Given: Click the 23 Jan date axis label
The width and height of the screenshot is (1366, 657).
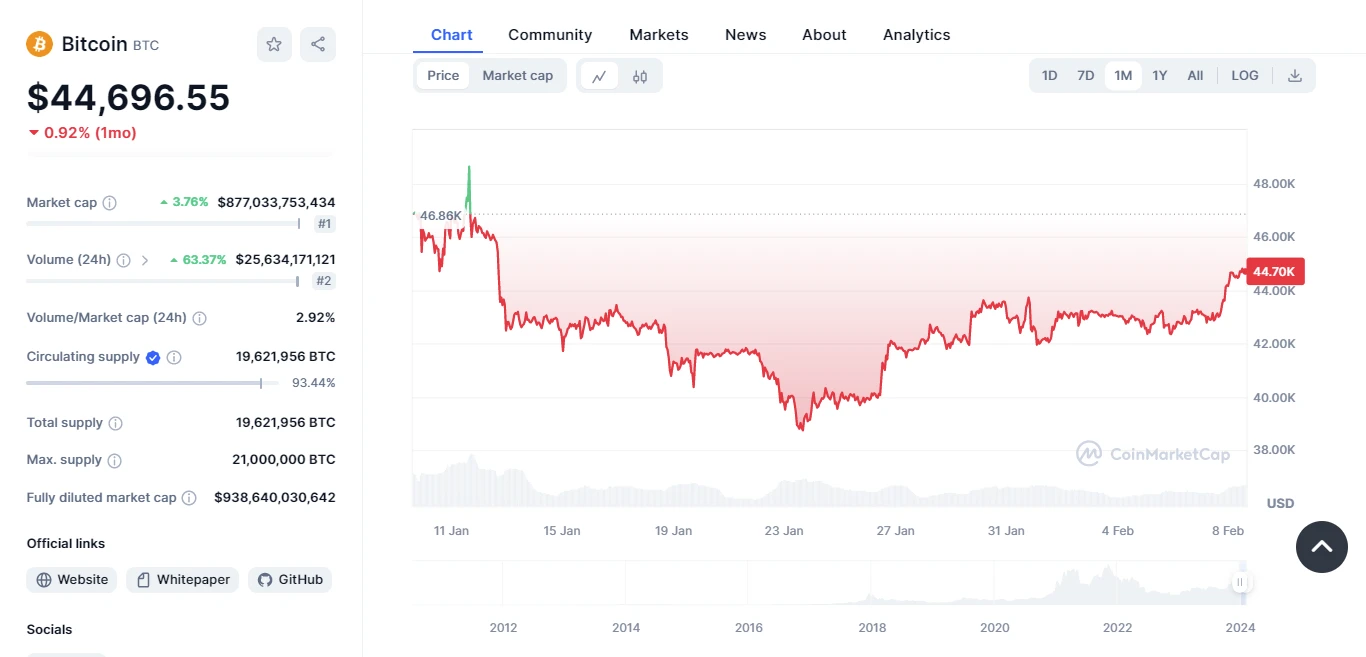Looking at the screenshot, I should (x=784, y=531).
